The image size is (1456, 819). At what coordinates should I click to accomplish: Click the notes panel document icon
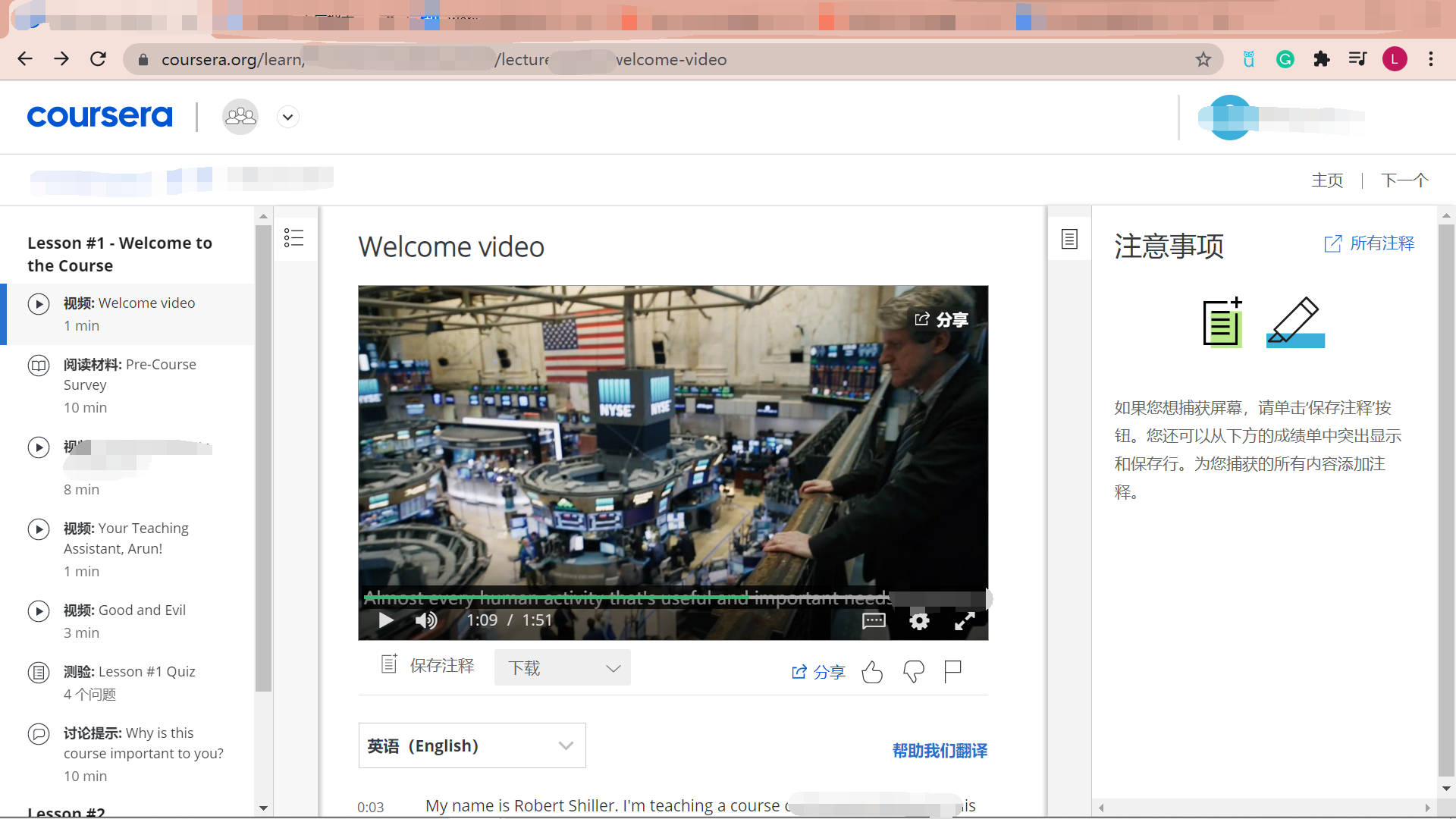[x=1068, y=237]
